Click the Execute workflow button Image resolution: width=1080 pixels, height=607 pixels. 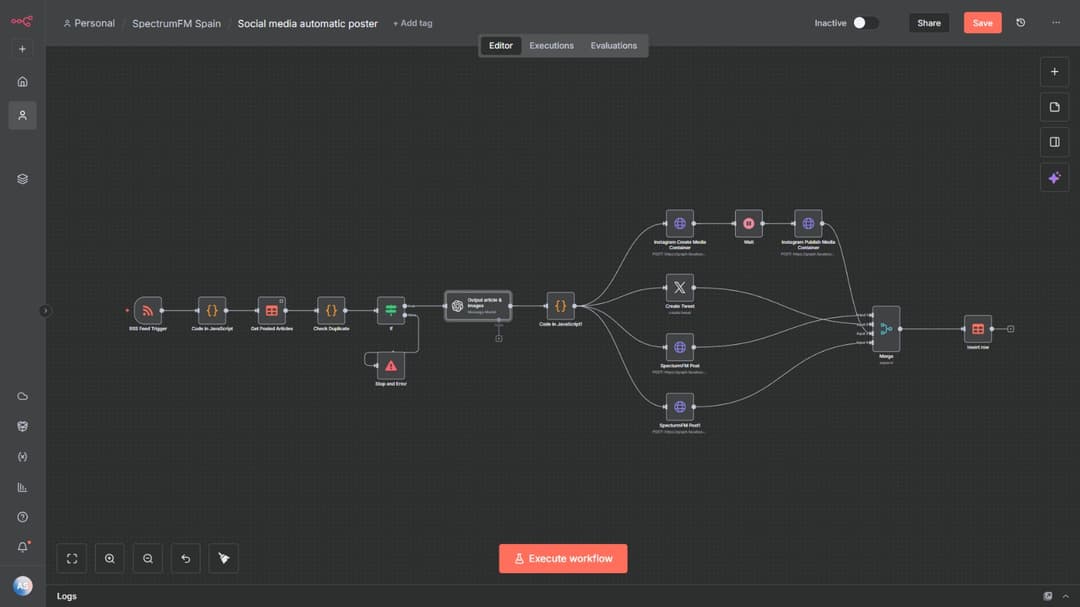click(x=563, y=559)
